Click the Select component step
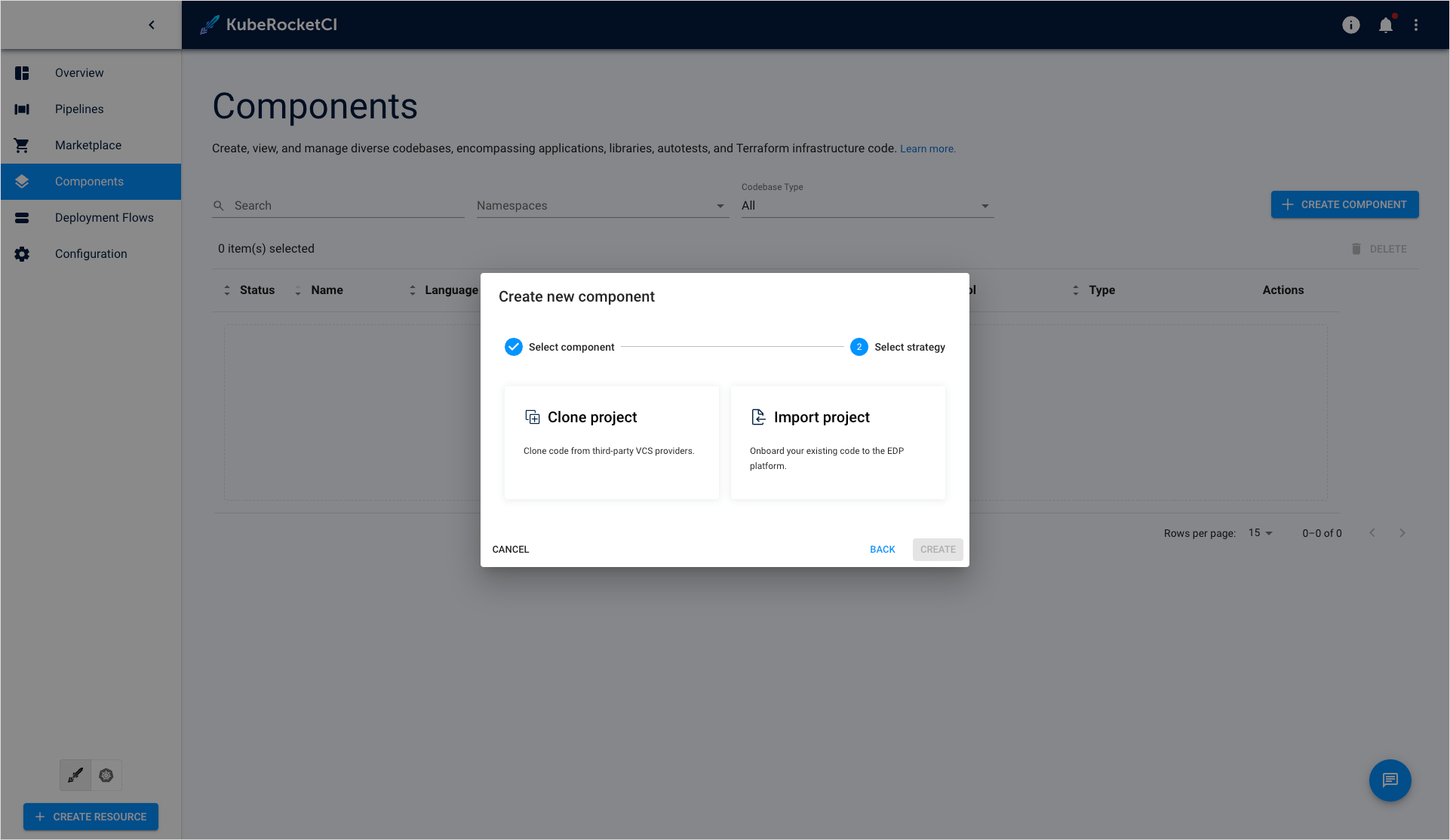Image resolution: width=1450 pixels, height=840 pixels. [x=560, y=347]
